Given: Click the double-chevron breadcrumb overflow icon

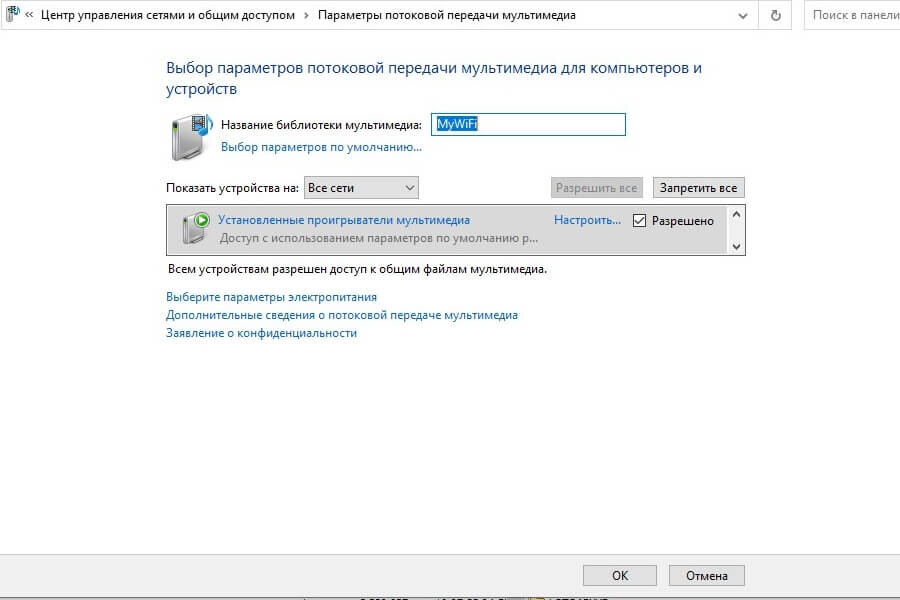Looking at the screenshot, I should point(29,16).
